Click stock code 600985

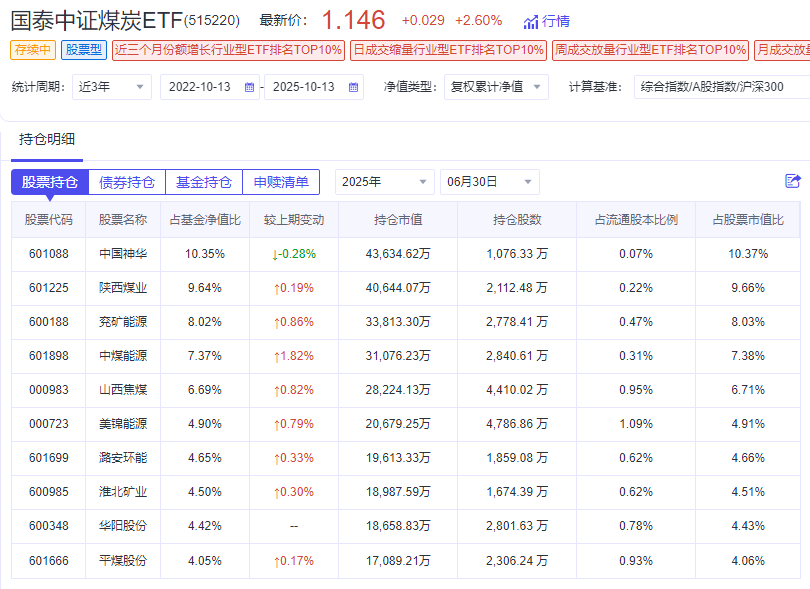(49, 492)
